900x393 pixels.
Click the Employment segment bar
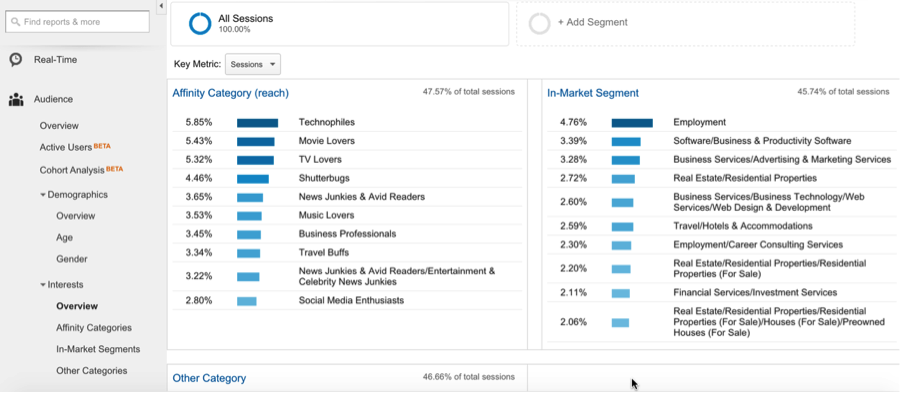click(633, 123)
